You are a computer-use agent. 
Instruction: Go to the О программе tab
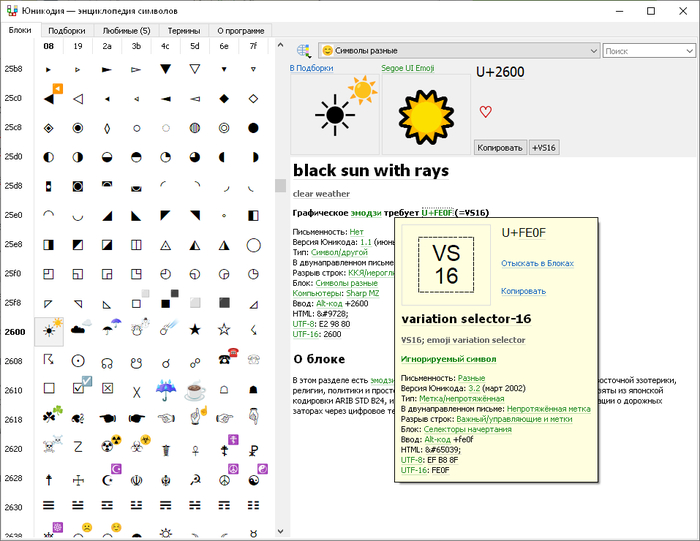pos(240,31)
